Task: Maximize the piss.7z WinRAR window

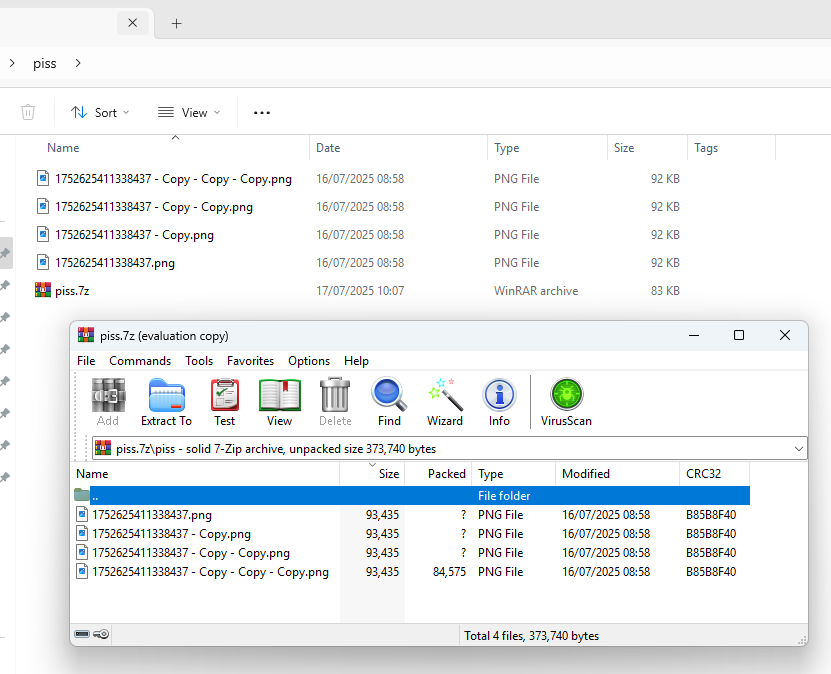Action: (x=739, y=335)
